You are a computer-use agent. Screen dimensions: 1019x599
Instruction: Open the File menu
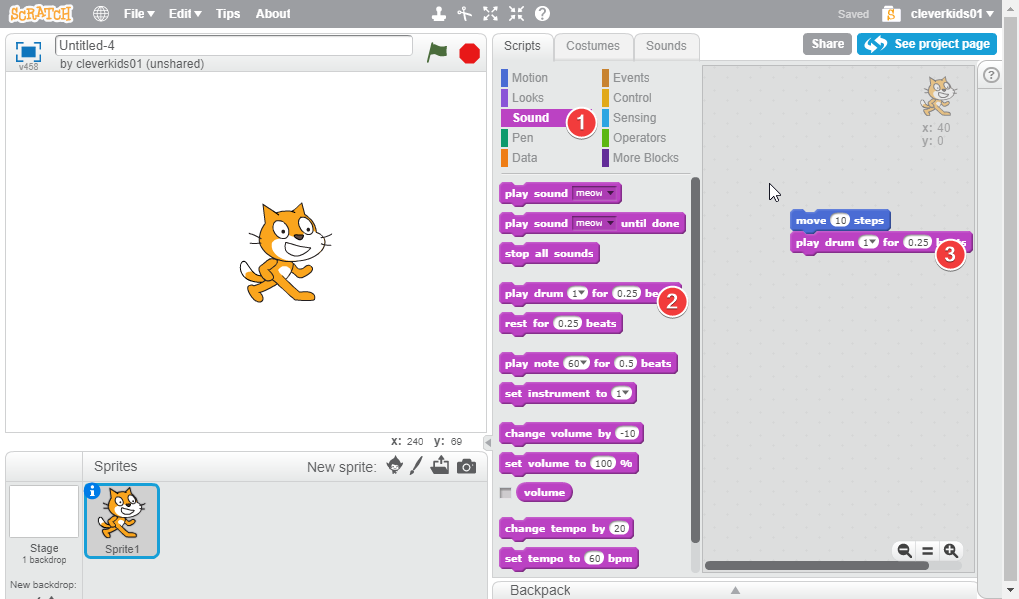click(139, 14)
